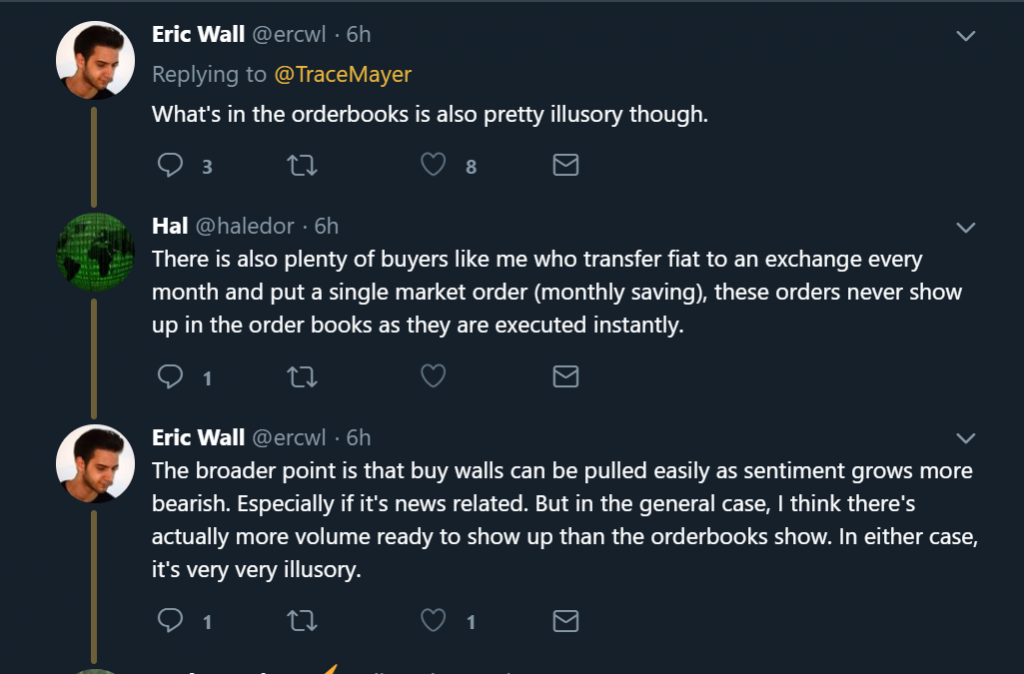Retweet Eric Wall's first orderbooks tweet

tap(301, 164)
